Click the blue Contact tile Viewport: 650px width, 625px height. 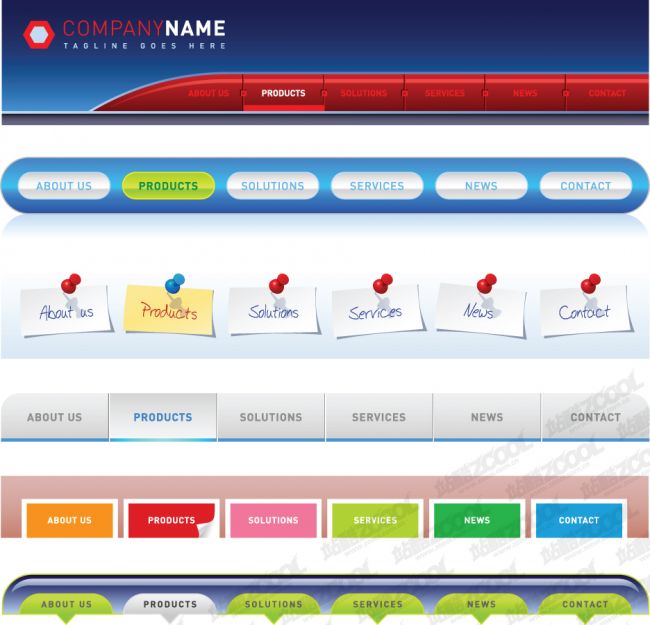[579, 520]
